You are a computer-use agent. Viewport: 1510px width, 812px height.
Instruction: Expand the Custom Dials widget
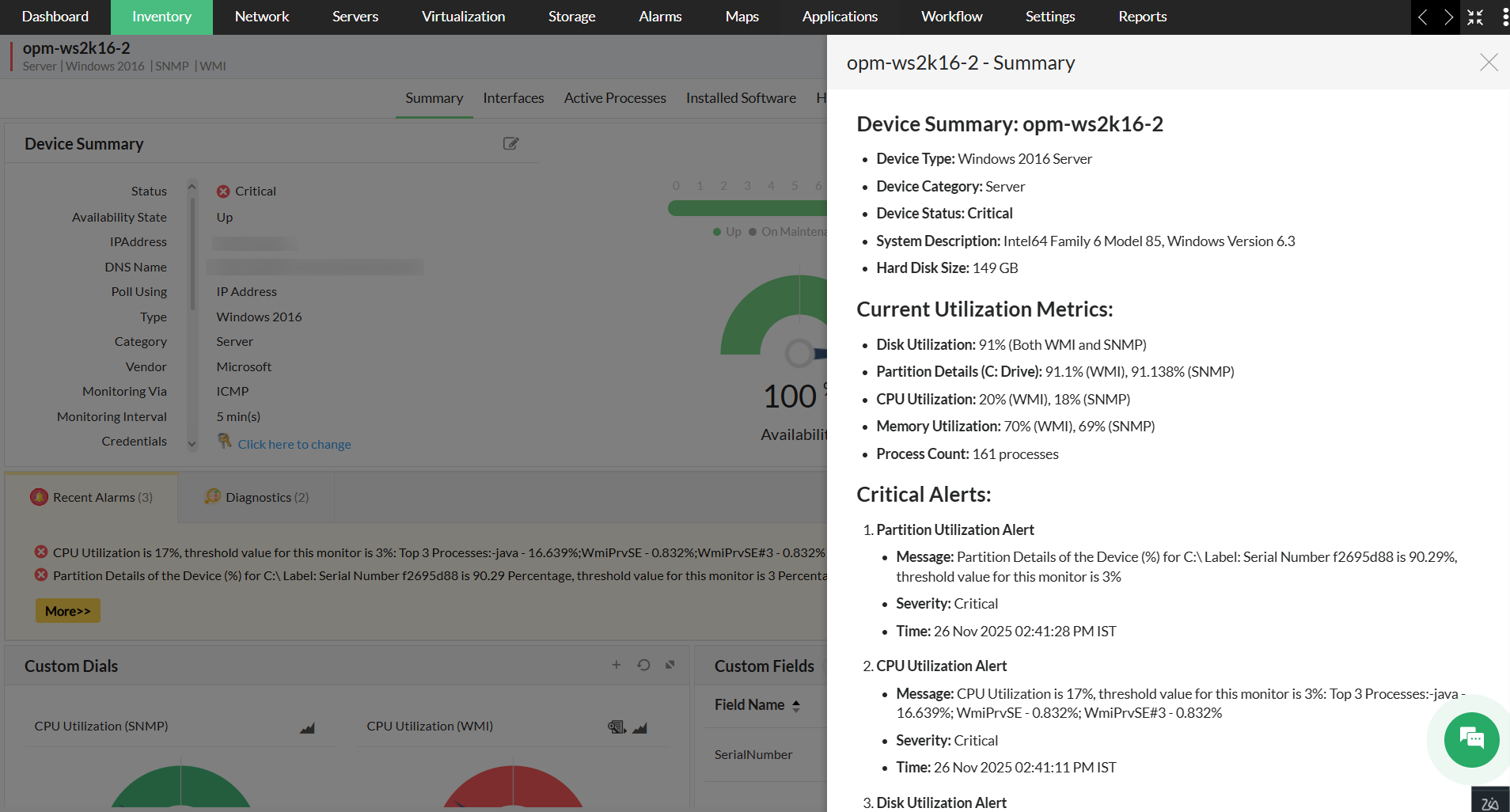coord(670,665)
